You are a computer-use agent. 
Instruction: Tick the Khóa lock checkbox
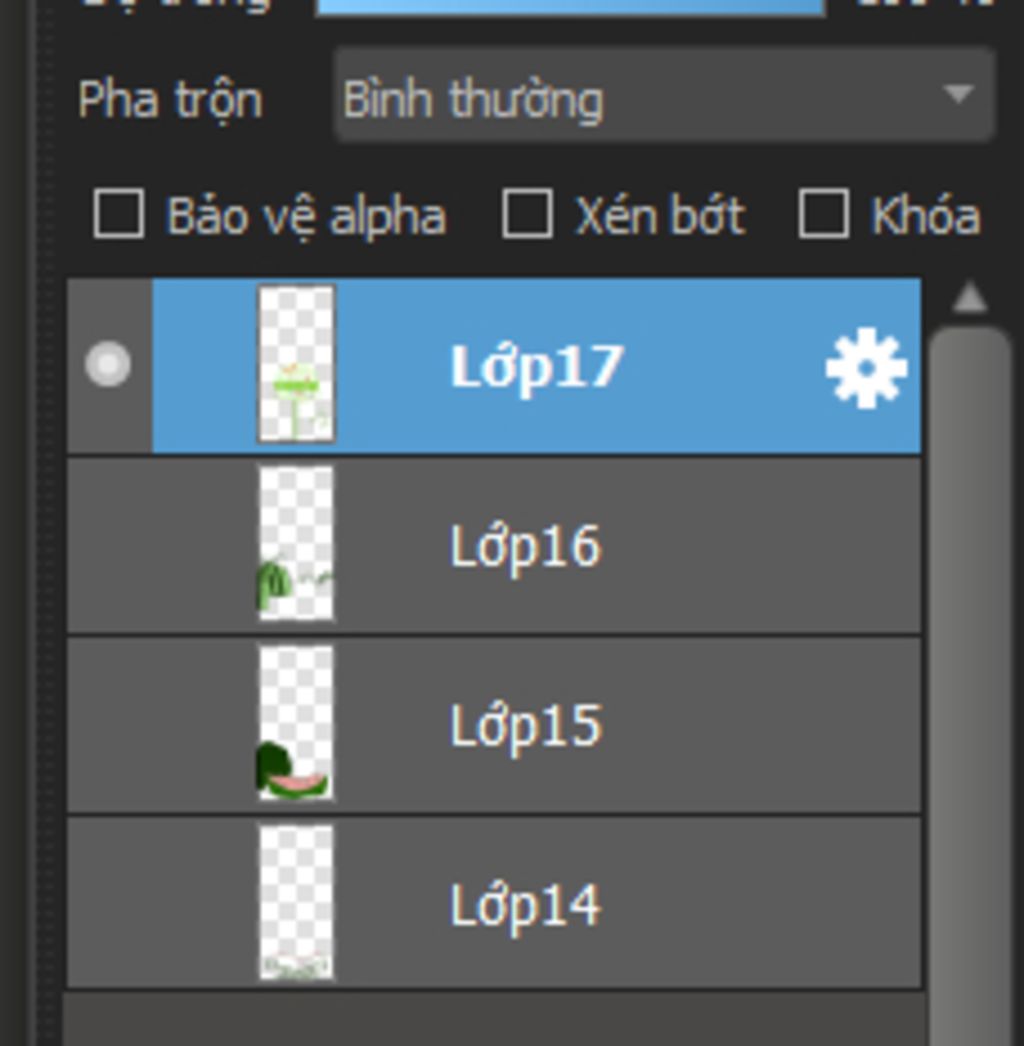824,214
